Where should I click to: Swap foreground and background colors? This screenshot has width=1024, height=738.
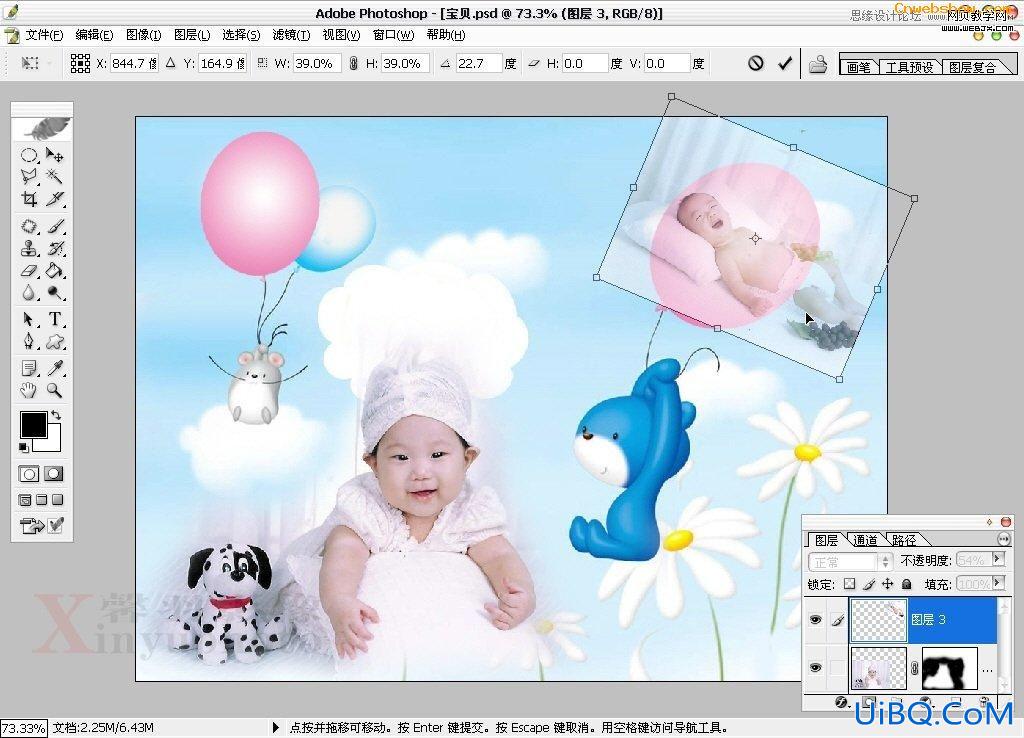pos(56,415)
